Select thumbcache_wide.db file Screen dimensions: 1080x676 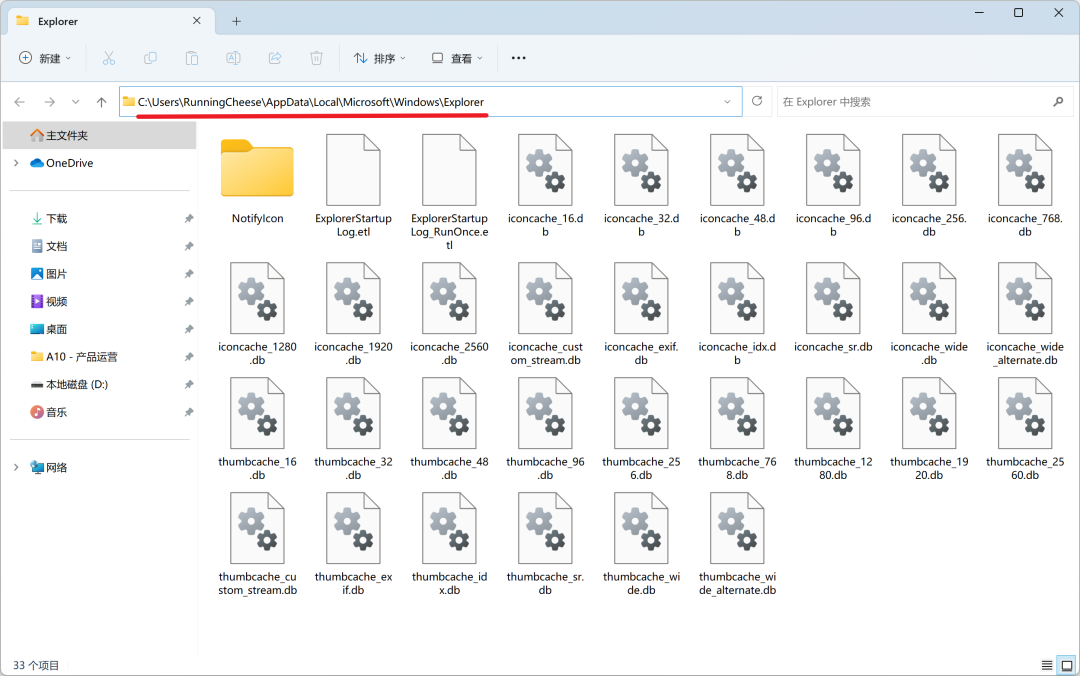pos(641,544)
